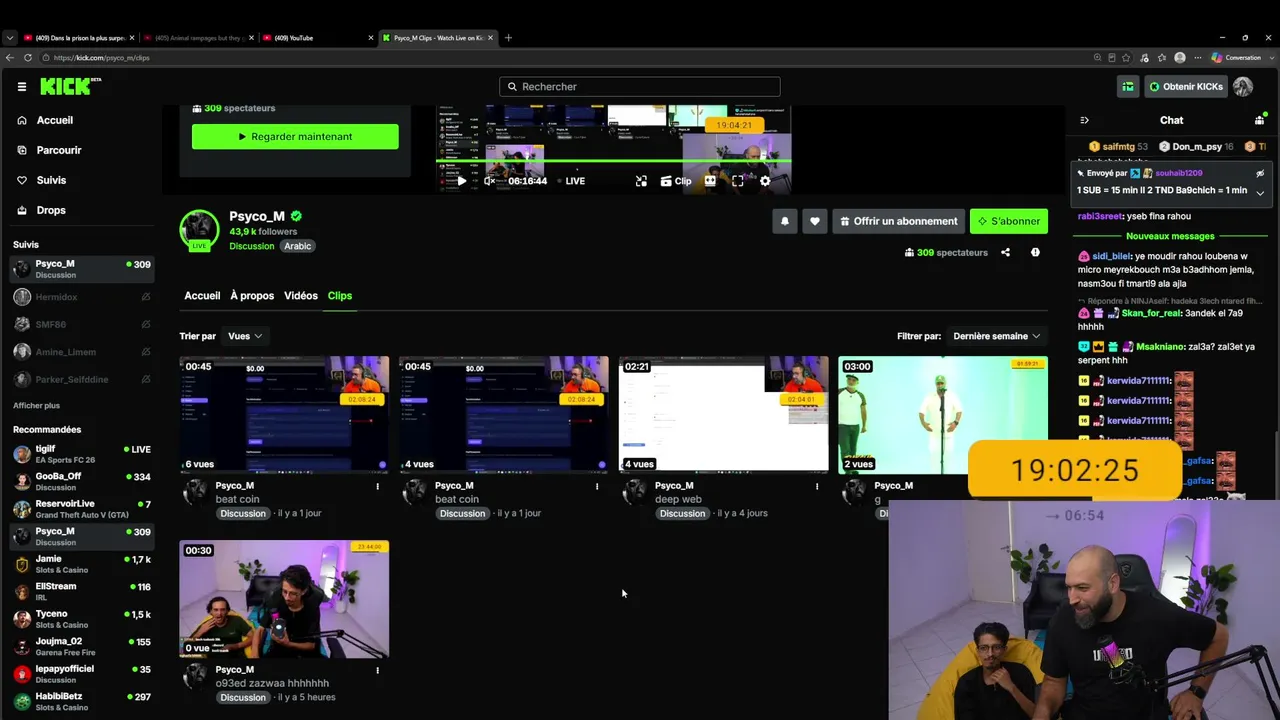The height and width of the screenshot is (720, 1280).
Task: Bookmark page with star icon
Action: 1126,58
